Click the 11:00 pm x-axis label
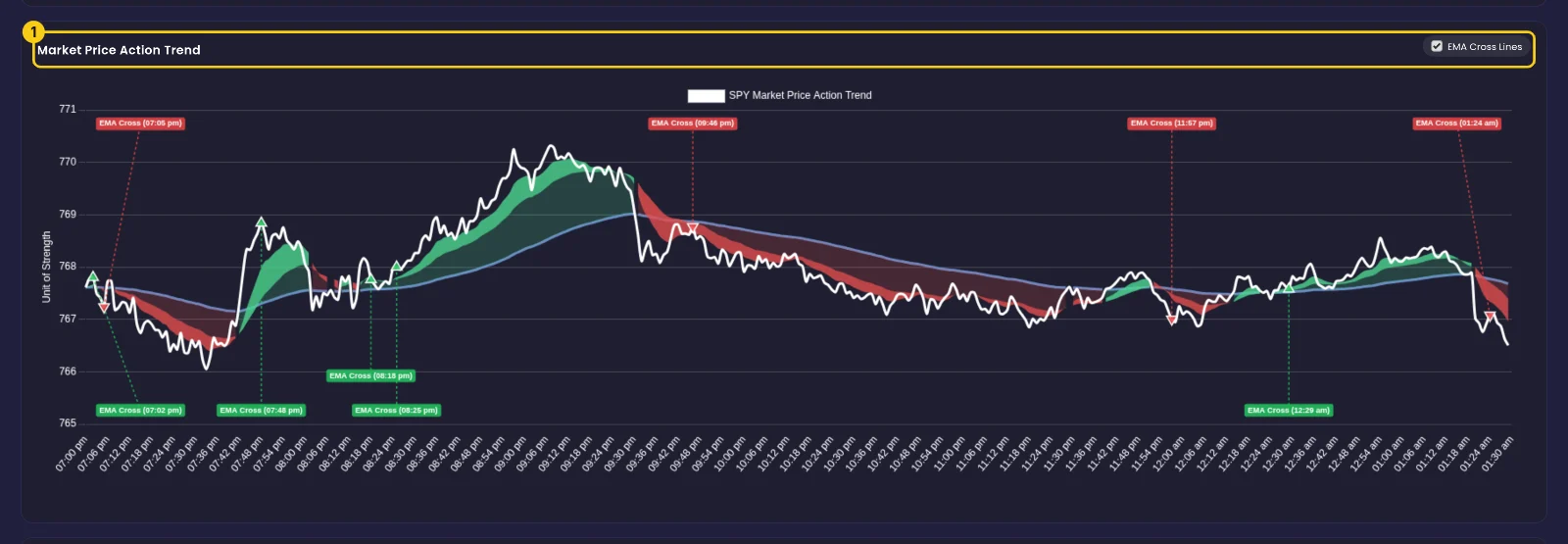This screenshot has width=1568, height=544. (x=952, y=455)
